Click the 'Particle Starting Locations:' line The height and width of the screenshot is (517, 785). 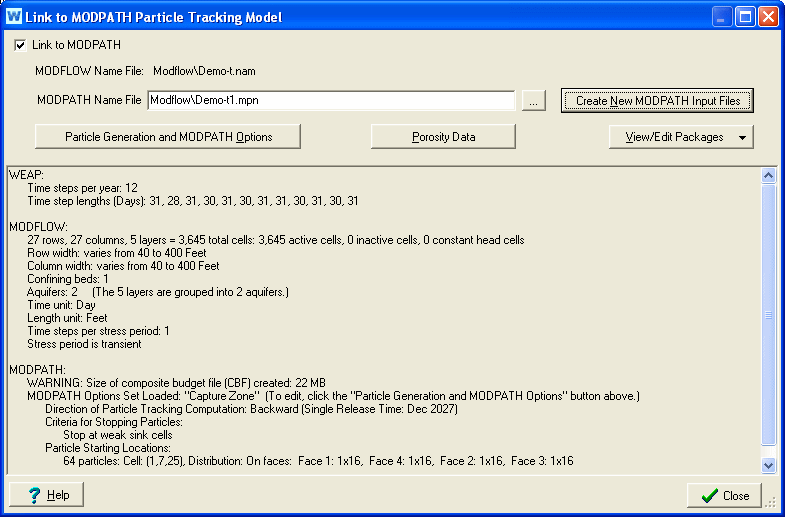point(108,448)
